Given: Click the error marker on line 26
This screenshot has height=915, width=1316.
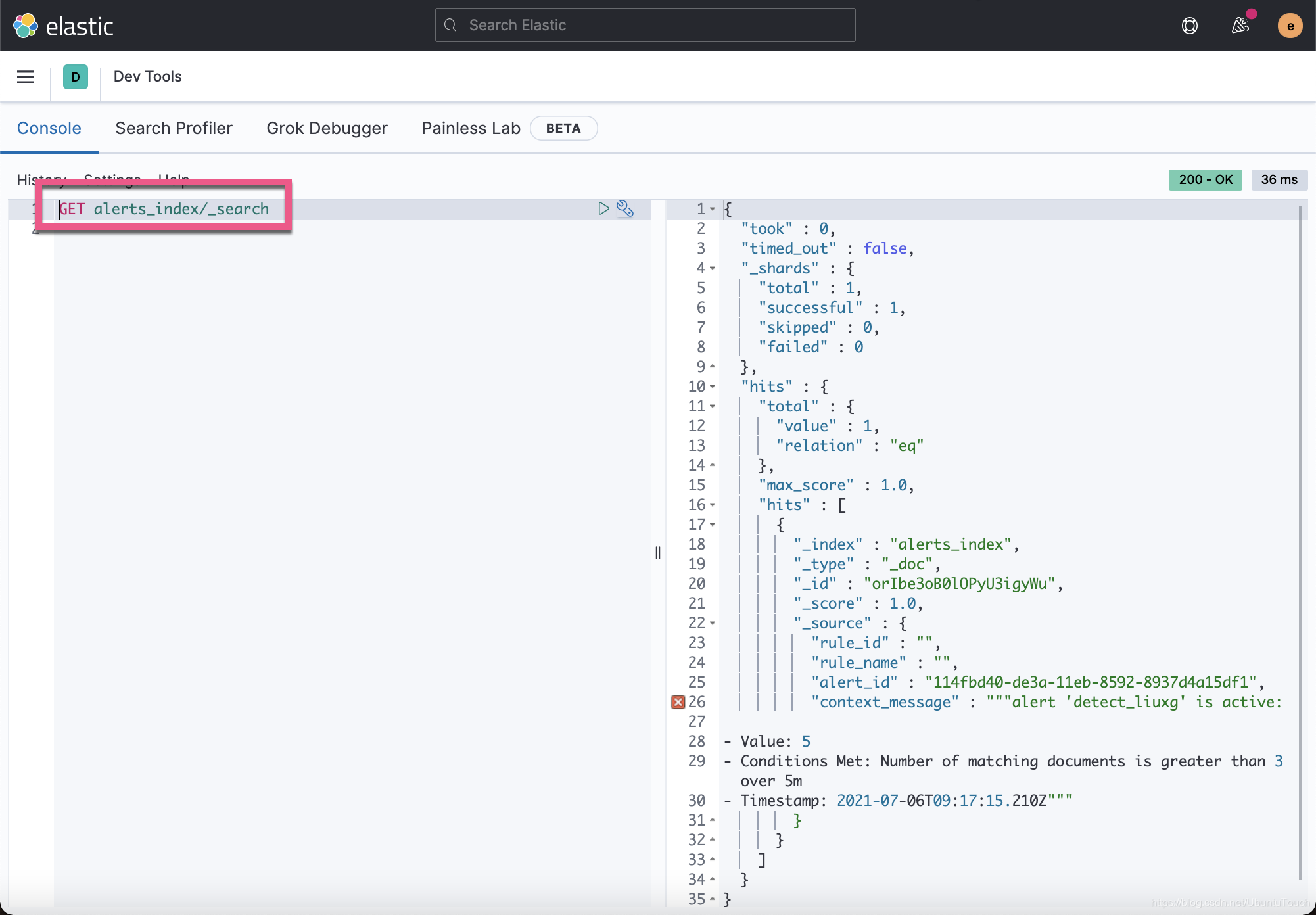Looking at the screenshot, I should point(678,702).
